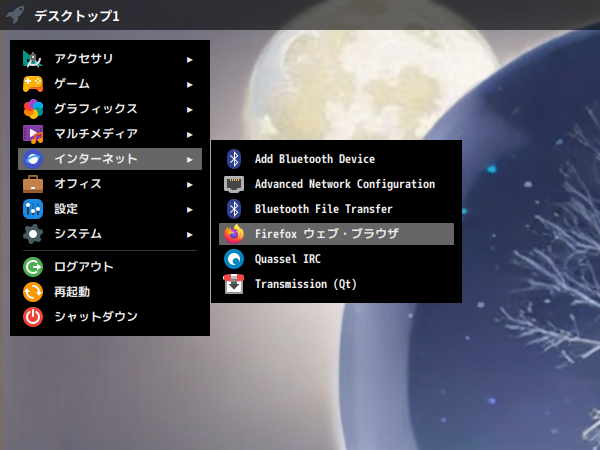Click the 設定 sliders icon

click(33, 209)
